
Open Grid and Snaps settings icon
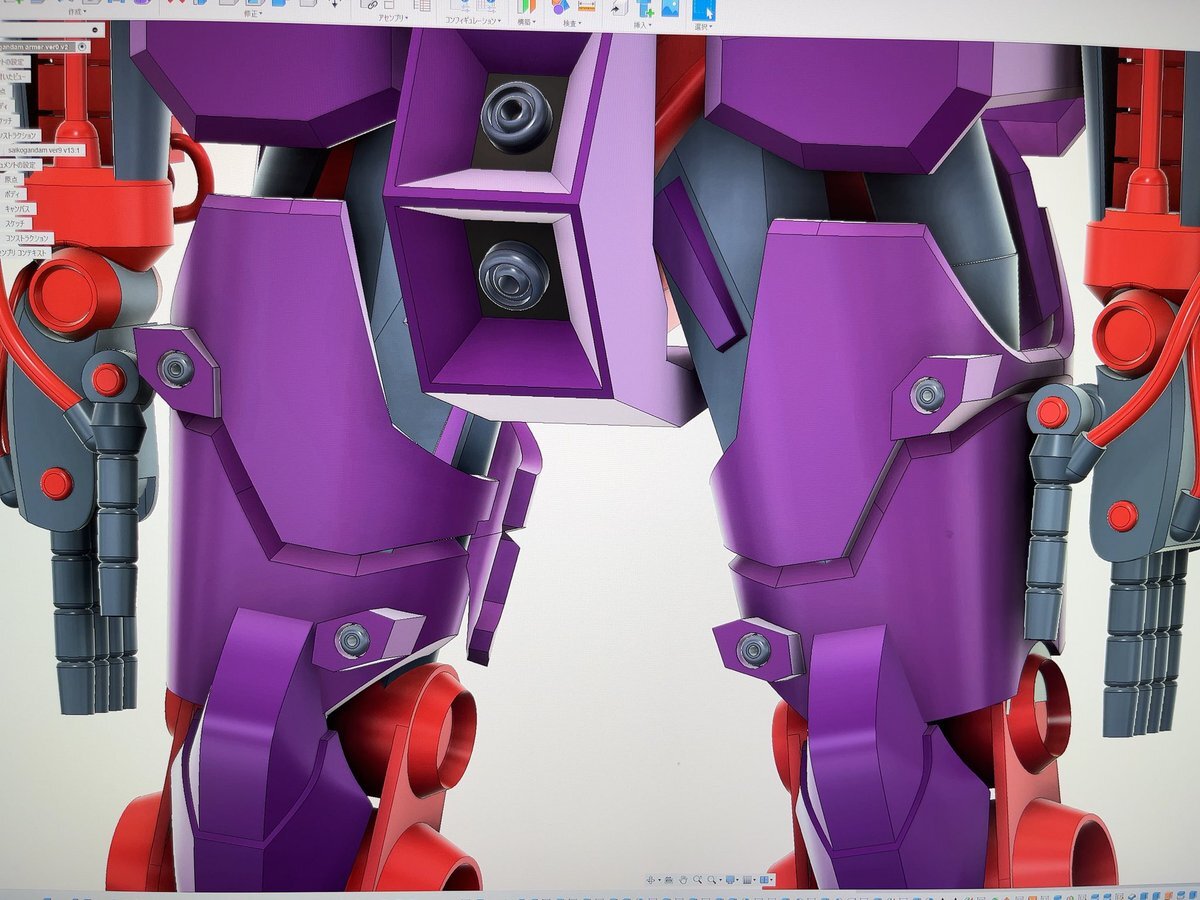coord(748,880)
